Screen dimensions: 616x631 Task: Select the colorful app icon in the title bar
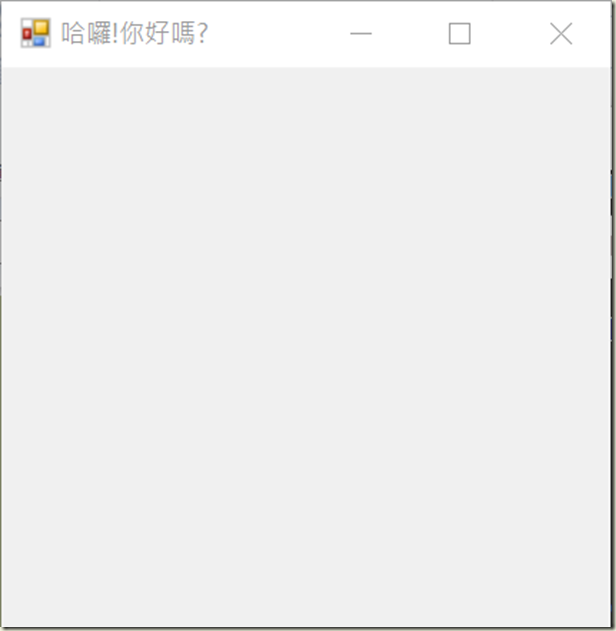coord(35,33)
